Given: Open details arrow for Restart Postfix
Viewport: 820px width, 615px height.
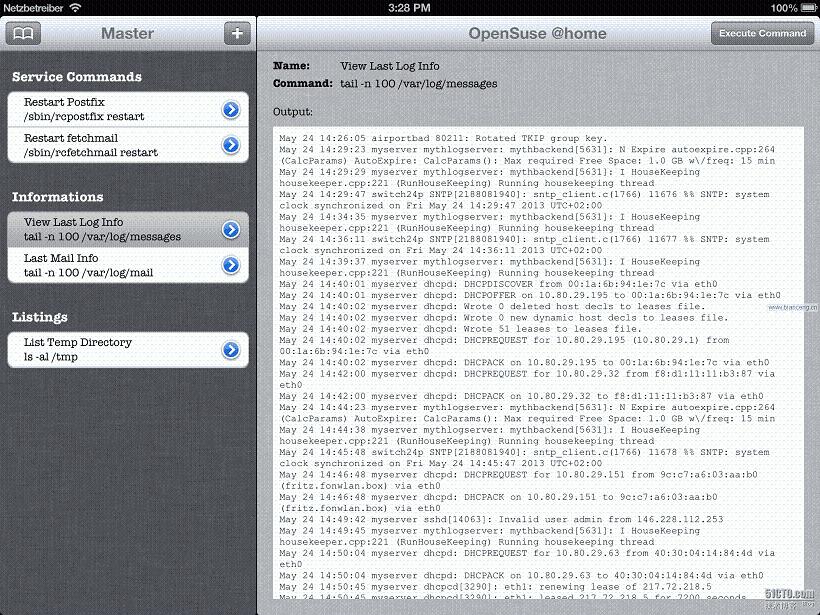Looking at the screenshot, I should tap(231, 109).
